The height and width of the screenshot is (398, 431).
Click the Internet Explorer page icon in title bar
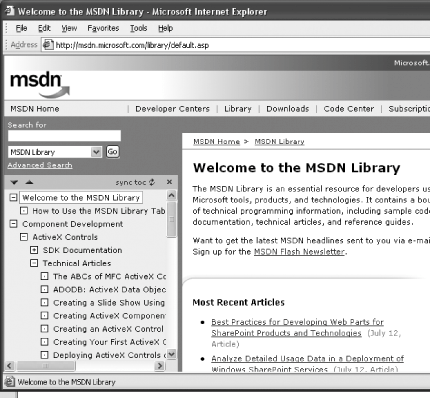click(9, 11)
